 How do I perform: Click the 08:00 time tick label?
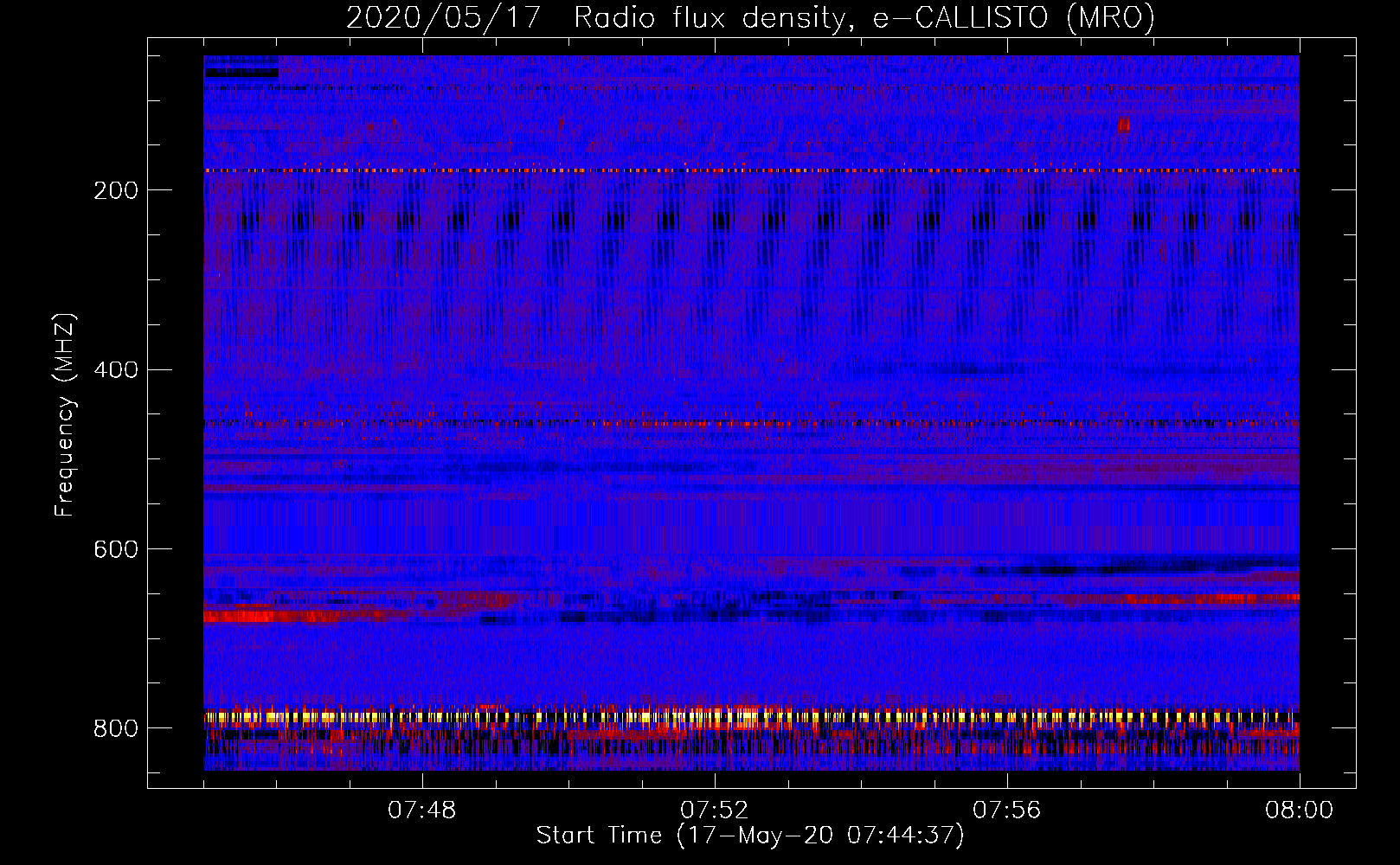(x=1299, y=811)
